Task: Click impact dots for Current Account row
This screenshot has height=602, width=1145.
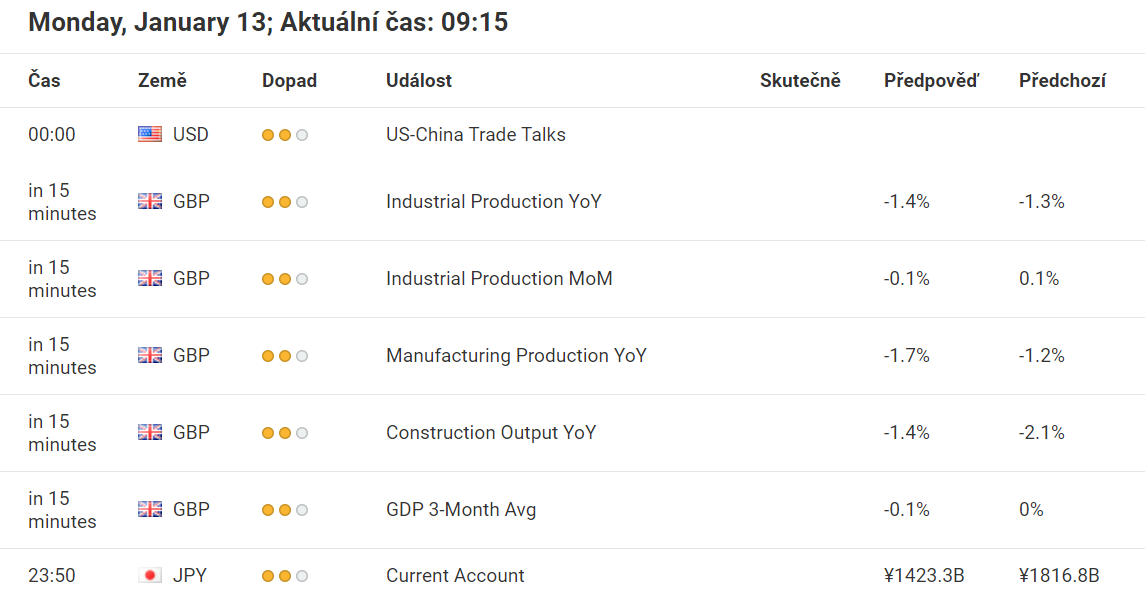Action: [285, 576]
